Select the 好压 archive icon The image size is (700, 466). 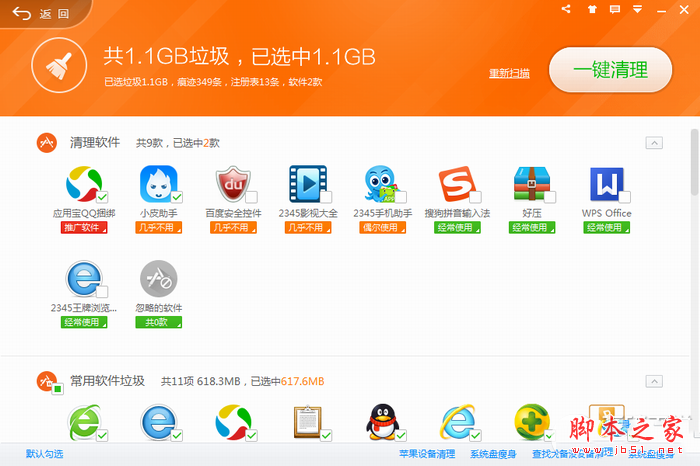coord(532,184)
